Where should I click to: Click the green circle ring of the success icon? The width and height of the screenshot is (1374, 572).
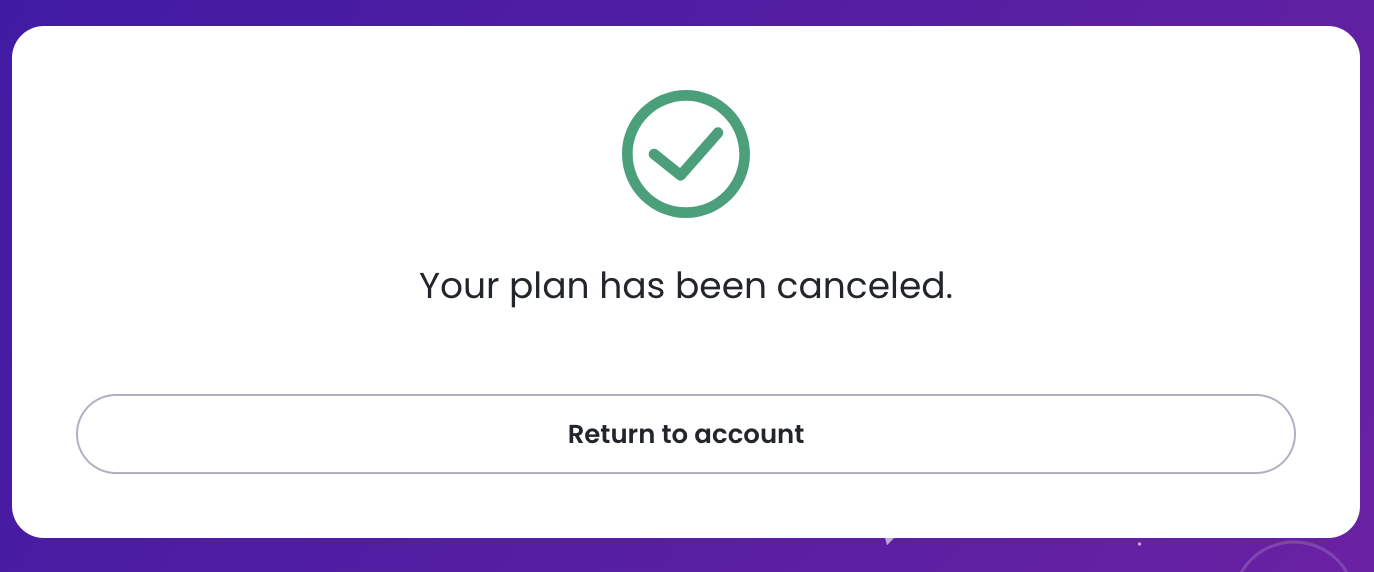click(686, 96)
